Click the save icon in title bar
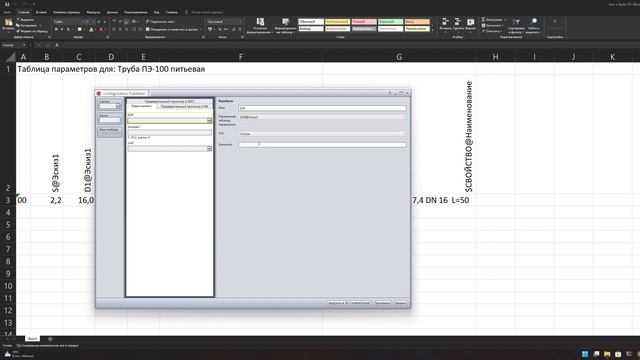This screenshot has width=640, height=360. (7, 4)
